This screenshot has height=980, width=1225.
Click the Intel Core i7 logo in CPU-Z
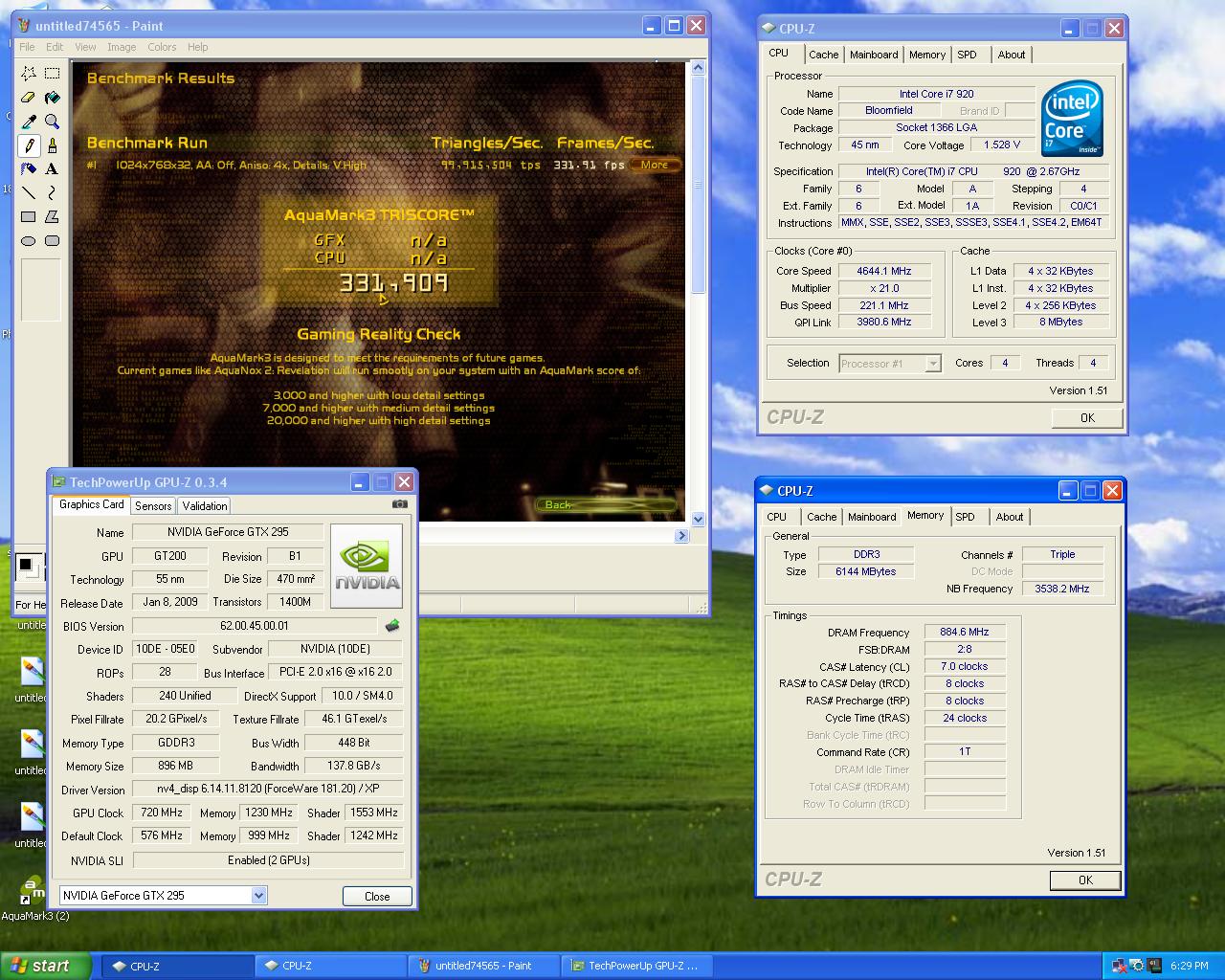1072,120
